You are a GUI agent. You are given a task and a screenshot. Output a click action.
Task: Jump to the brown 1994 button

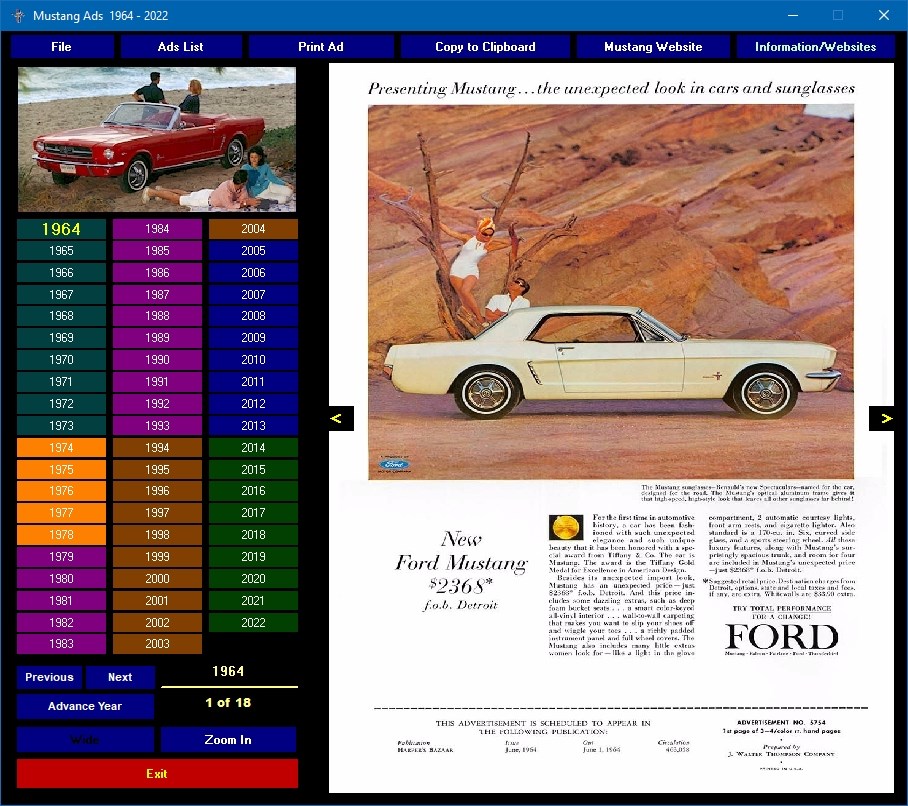[158, 448]
